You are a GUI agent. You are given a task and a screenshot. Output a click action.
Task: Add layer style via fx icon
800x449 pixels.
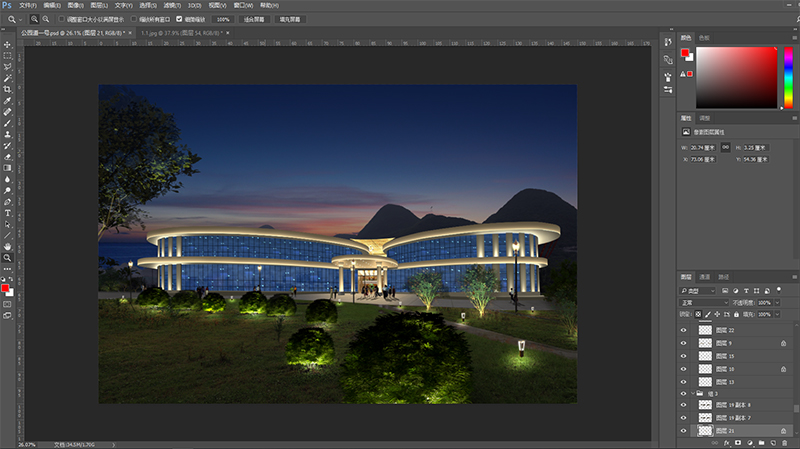click(x=724, y=442)
